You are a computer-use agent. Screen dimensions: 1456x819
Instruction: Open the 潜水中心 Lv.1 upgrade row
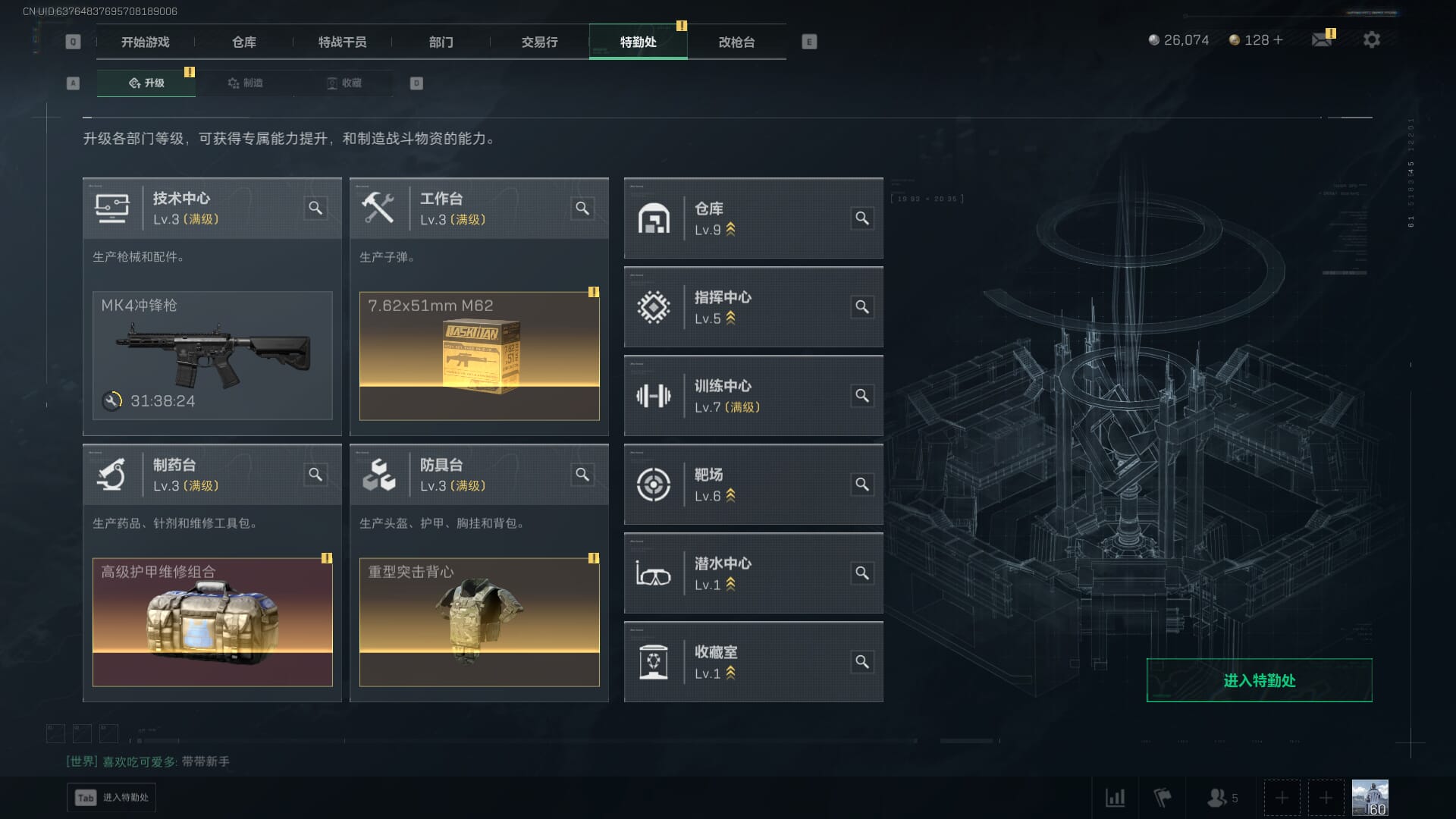(754, 573)
